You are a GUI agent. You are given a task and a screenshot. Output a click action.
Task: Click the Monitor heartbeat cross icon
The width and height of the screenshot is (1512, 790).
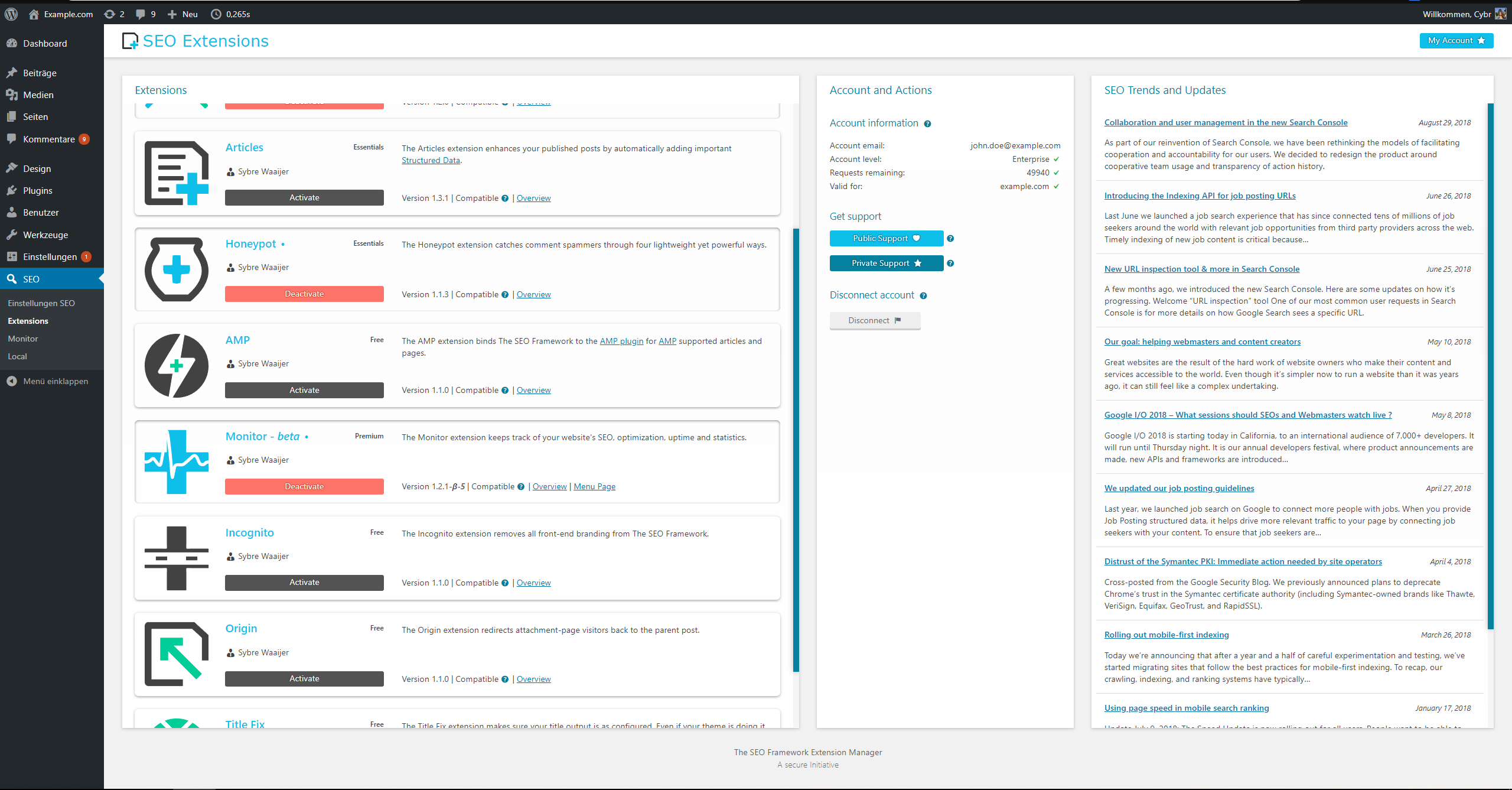tap(177, 462)
